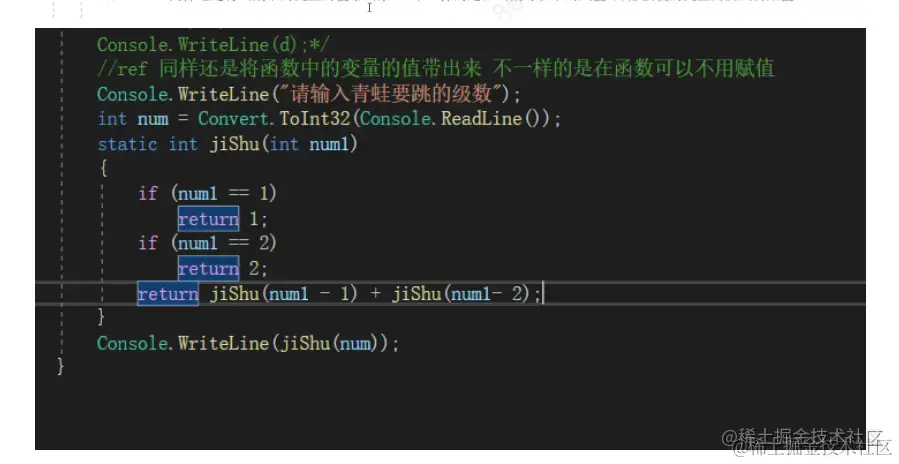Click the "if (num1 == 2)" line
This screenshot has height=464, width=899.
point(208,243)
